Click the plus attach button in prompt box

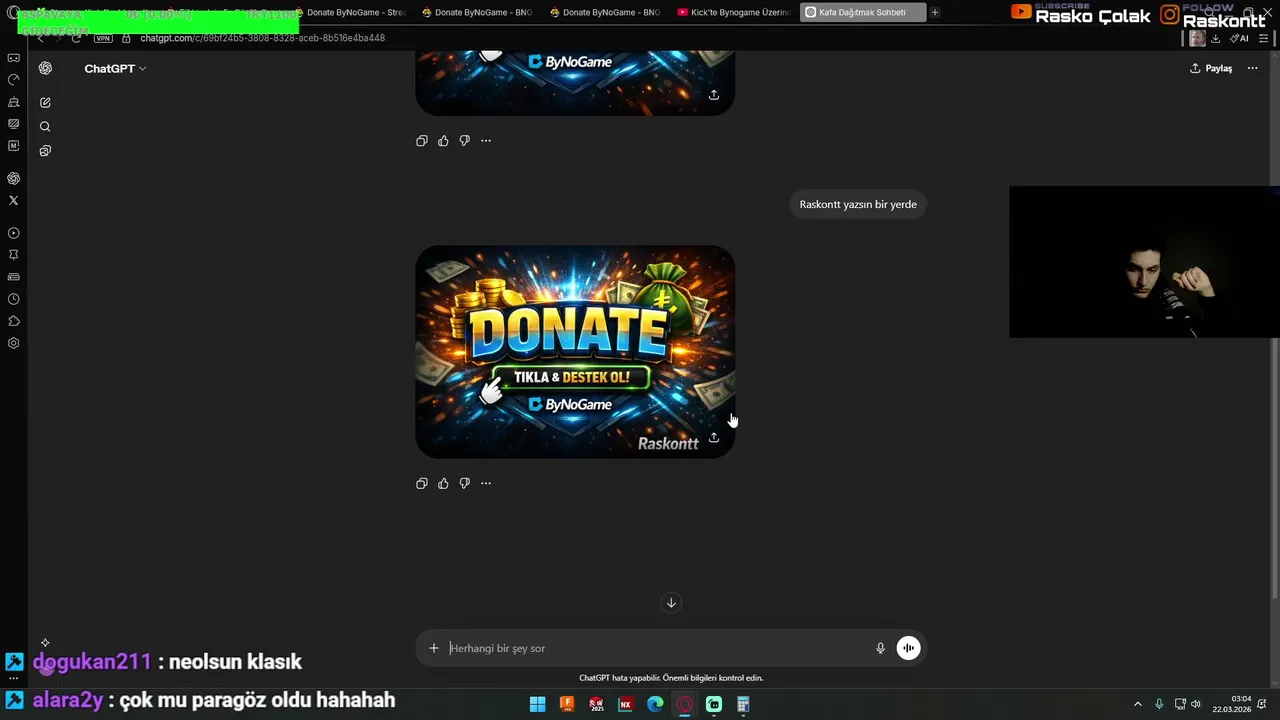[433, 648]
